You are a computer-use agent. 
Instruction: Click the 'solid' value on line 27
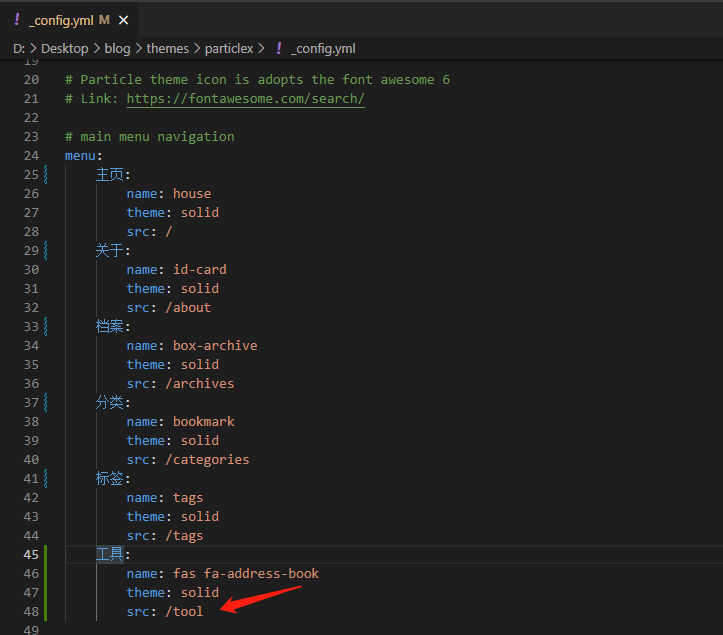(200, 213)
